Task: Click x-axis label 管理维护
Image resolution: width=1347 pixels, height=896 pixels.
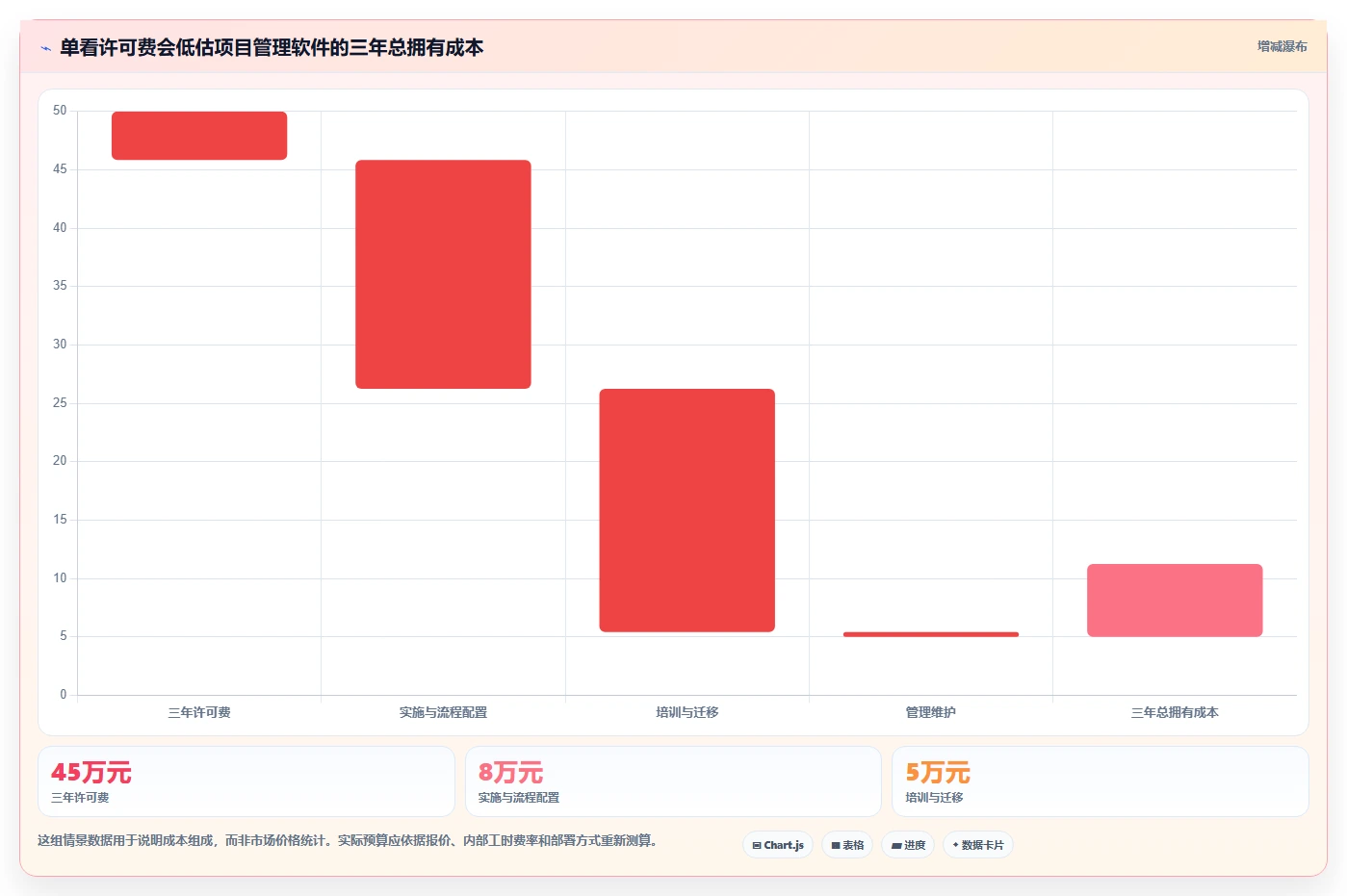Action: [x=931, y=712]
